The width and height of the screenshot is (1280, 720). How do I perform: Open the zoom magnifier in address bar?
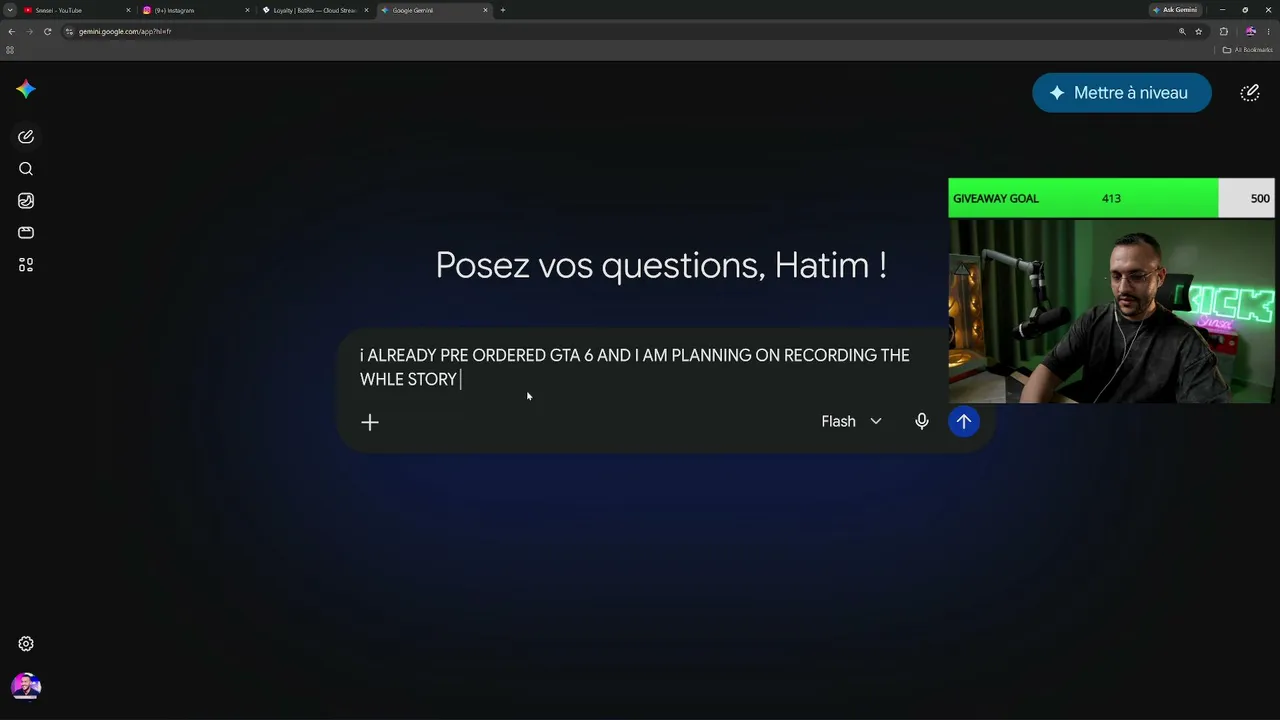[x=1182, y=31]
